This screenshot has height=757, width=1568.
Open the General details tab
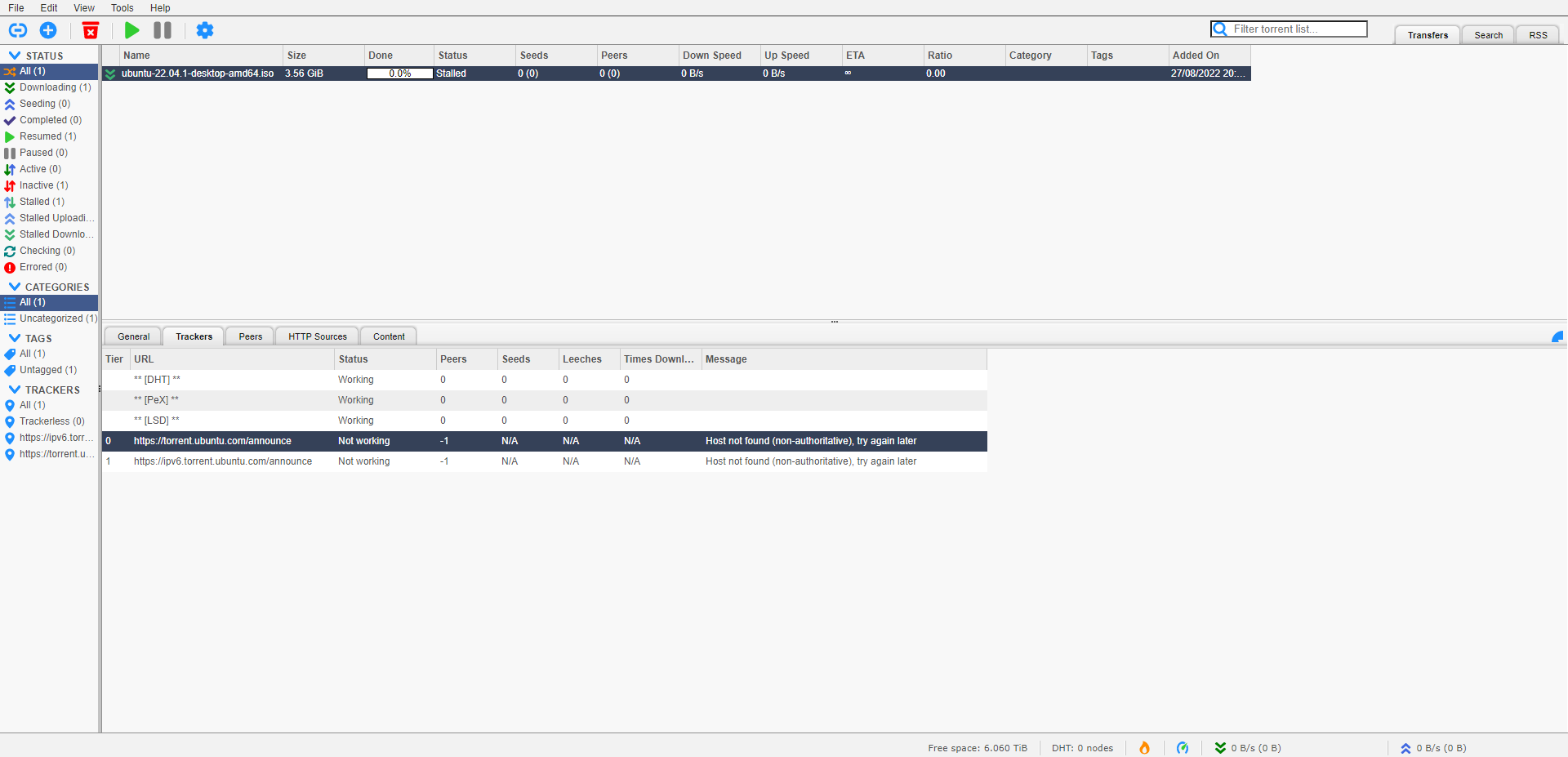tap(133, 336)
